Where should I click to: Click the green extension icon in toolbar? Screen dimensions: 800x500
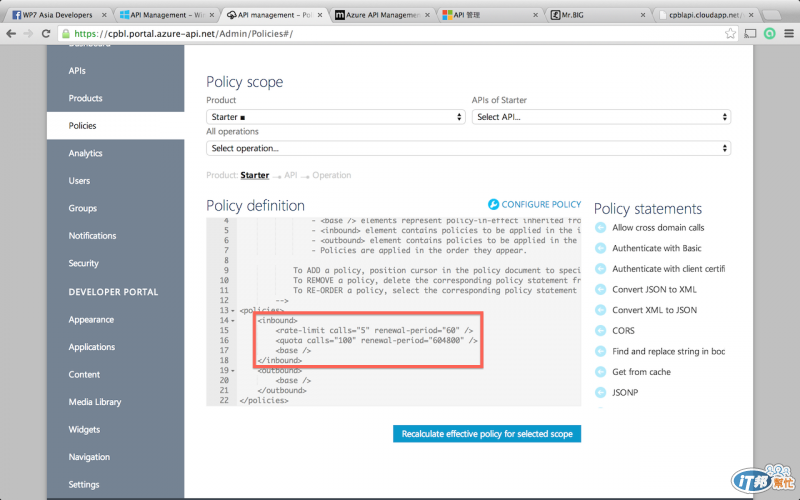pyautogui.click(x=769, y=34)
